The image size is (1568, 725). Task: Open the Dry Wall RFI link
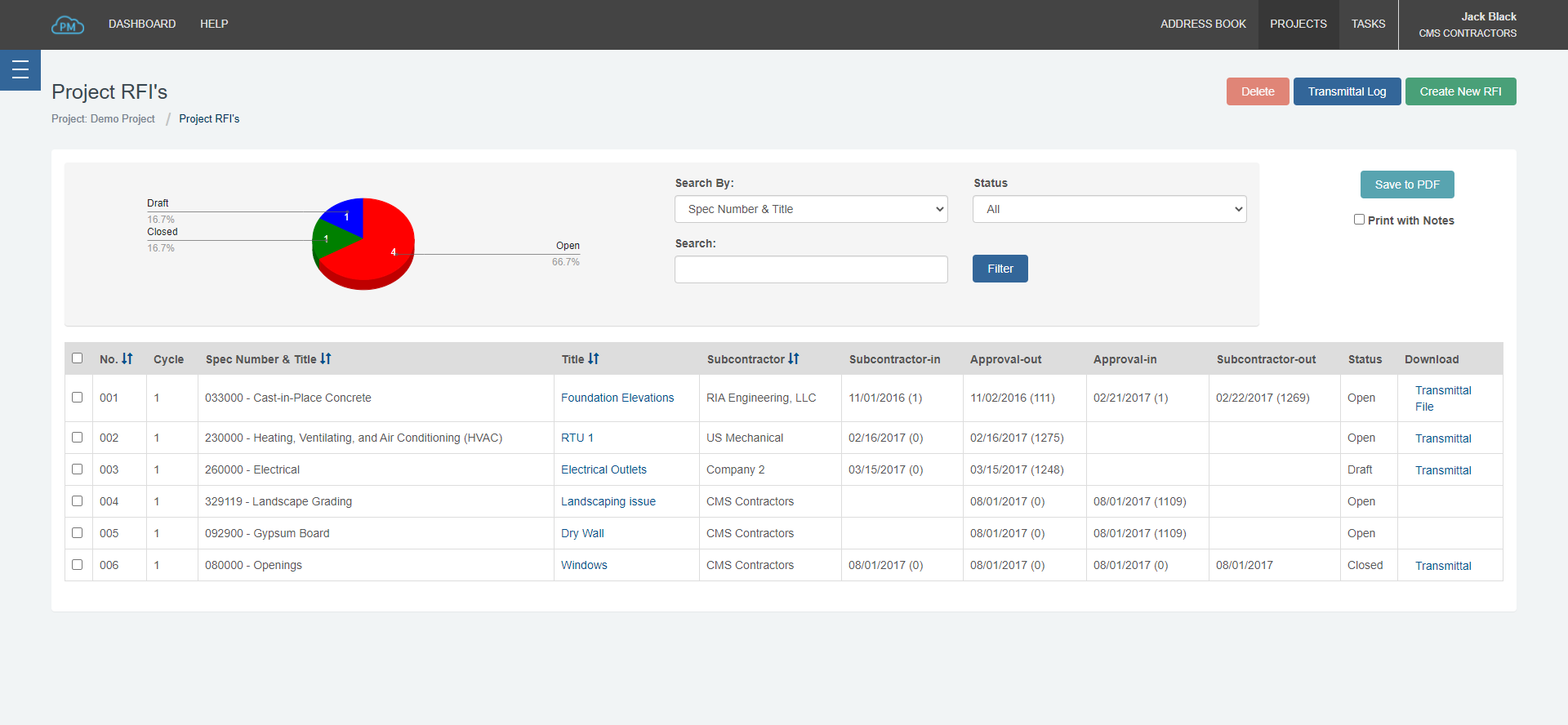click(x=582, y=533)
